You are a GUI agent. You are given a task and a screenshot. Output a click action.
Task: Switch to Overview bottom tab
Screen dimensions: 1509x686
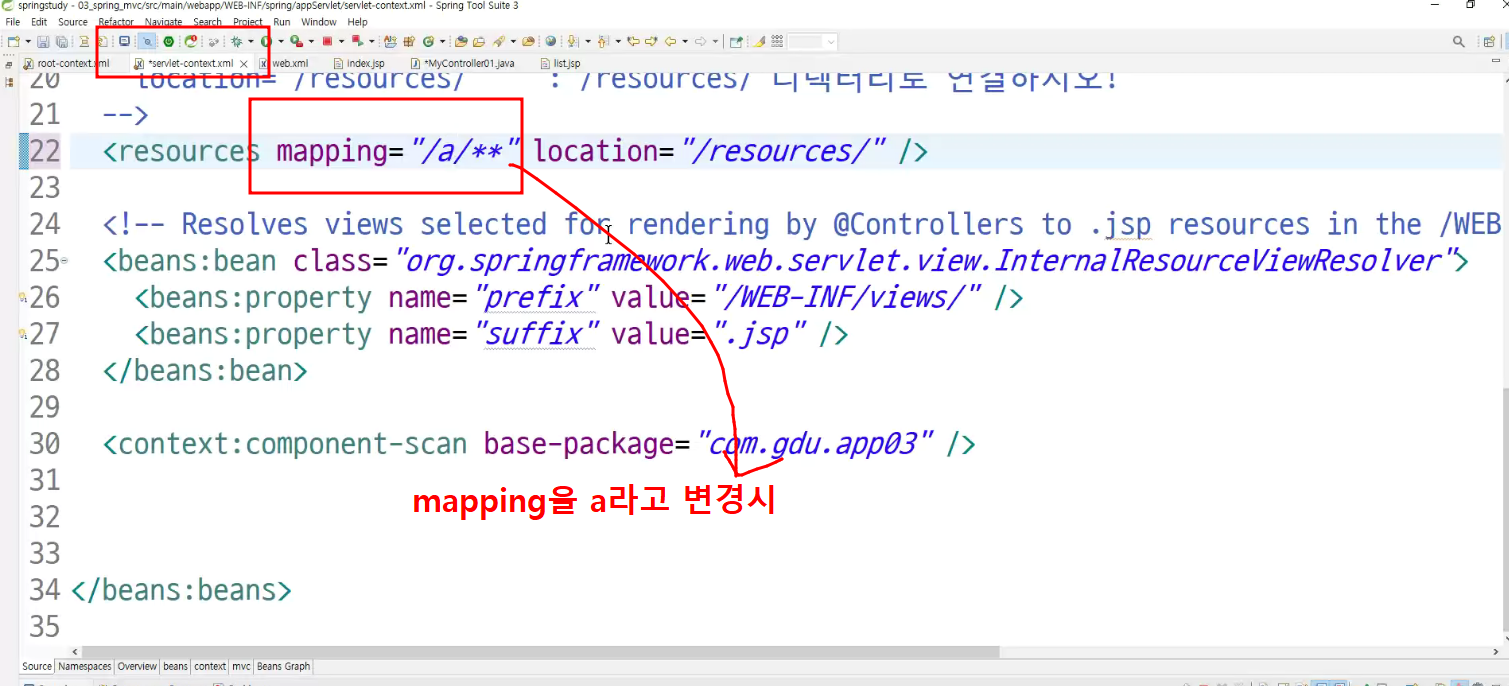pyautogui.click(x=137, y=666)
